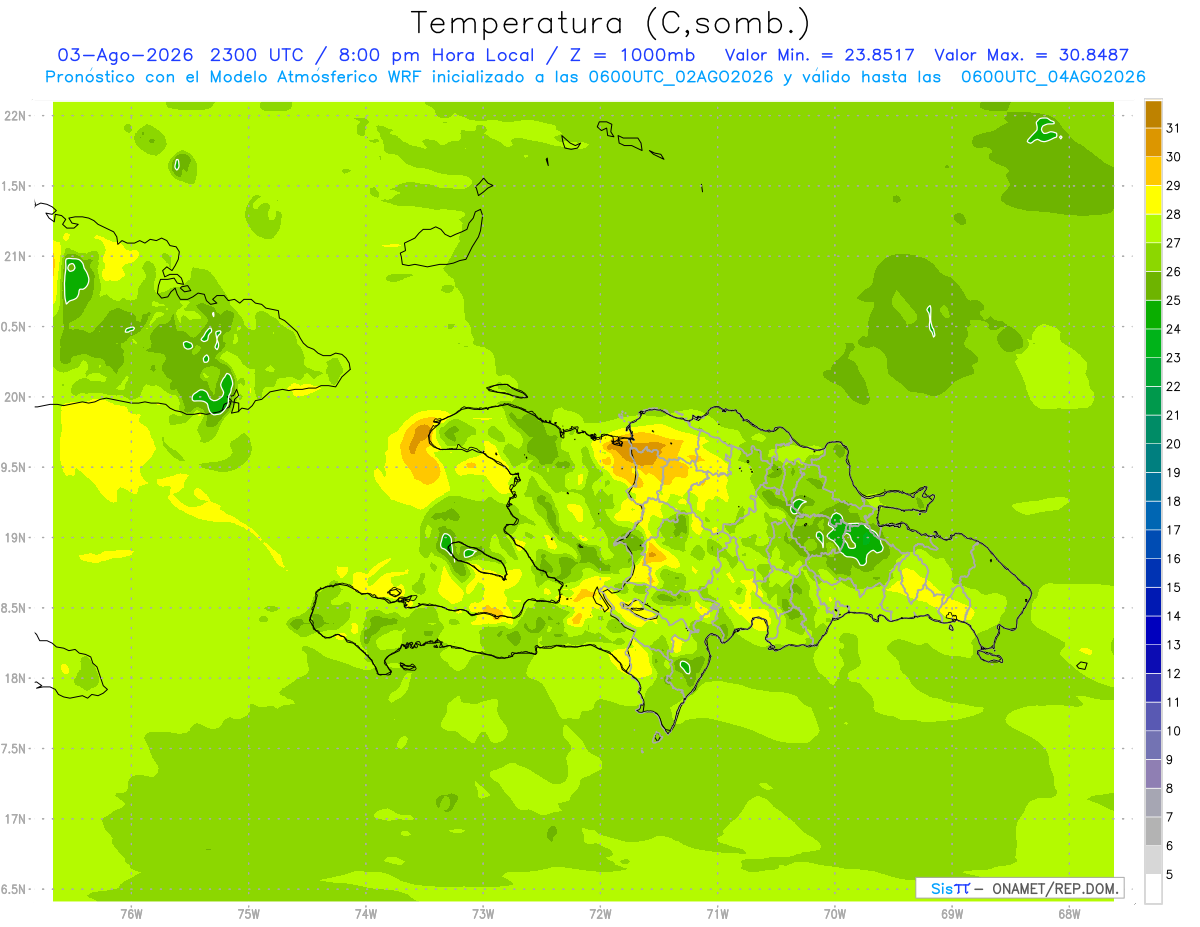Pick the orange swatch between 30 and 31
This screenshot has height=927, width=1200.
point(1153,143)
